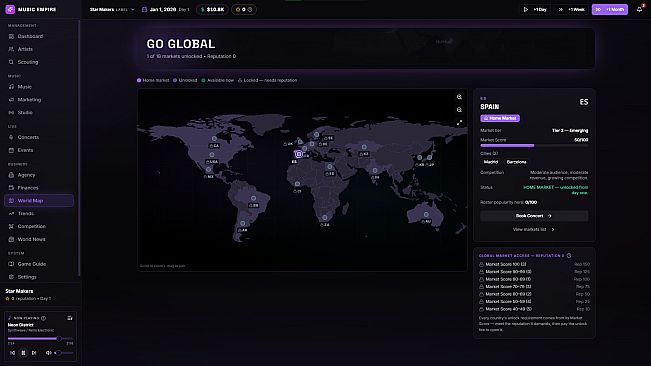The image size is (651, 366).
Task: Click the Barcelona city chip
Action: pyautogui.click(x=516, y=162)
